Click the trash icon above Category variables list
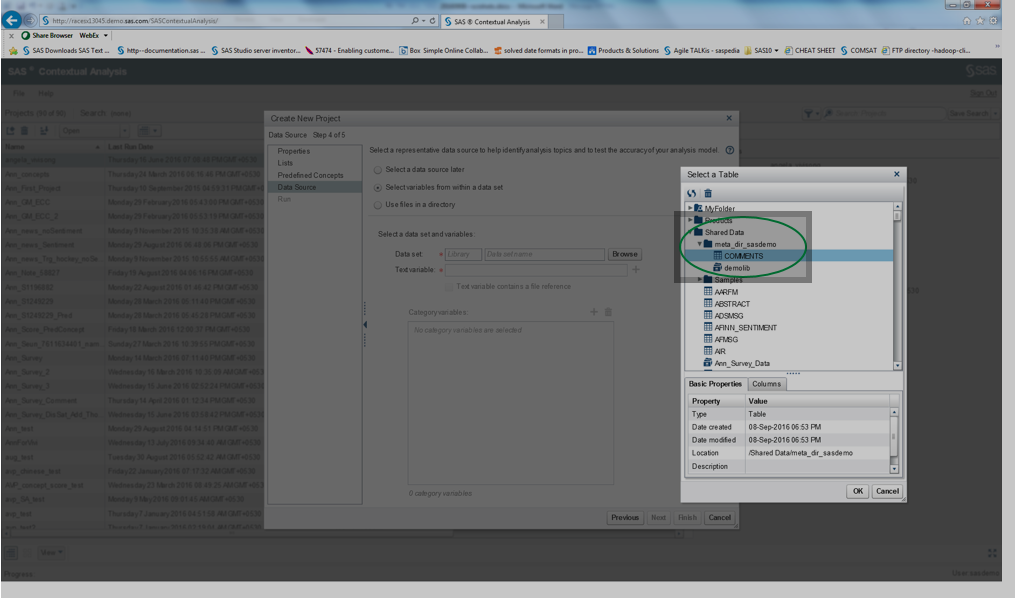This screenshot has width=1015, height=598. [x=608, y=312]
